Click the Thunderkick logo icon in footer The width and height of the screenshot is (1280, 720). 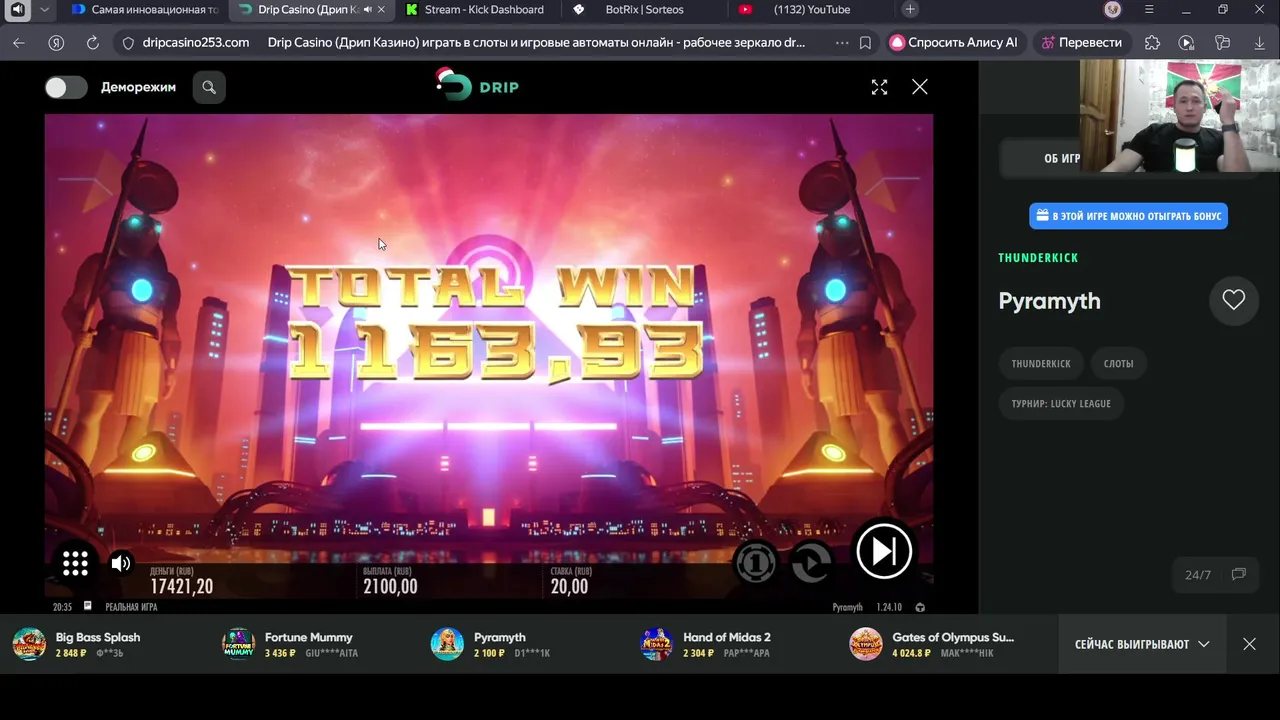coord(920,607)
